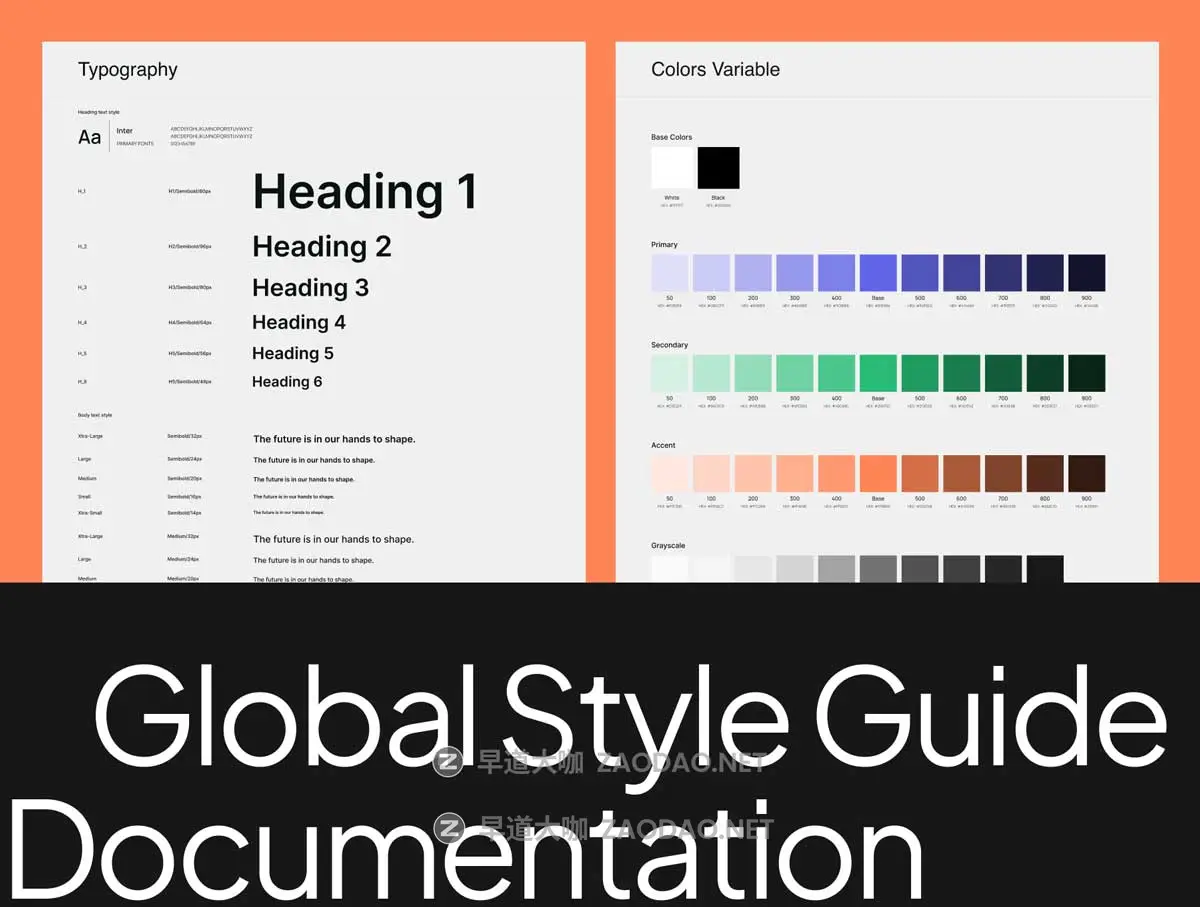This screenshot has width=1200, height=907.
Task: Choose the Secondary 50 pale mint swatch
Action: pos(670,373)
